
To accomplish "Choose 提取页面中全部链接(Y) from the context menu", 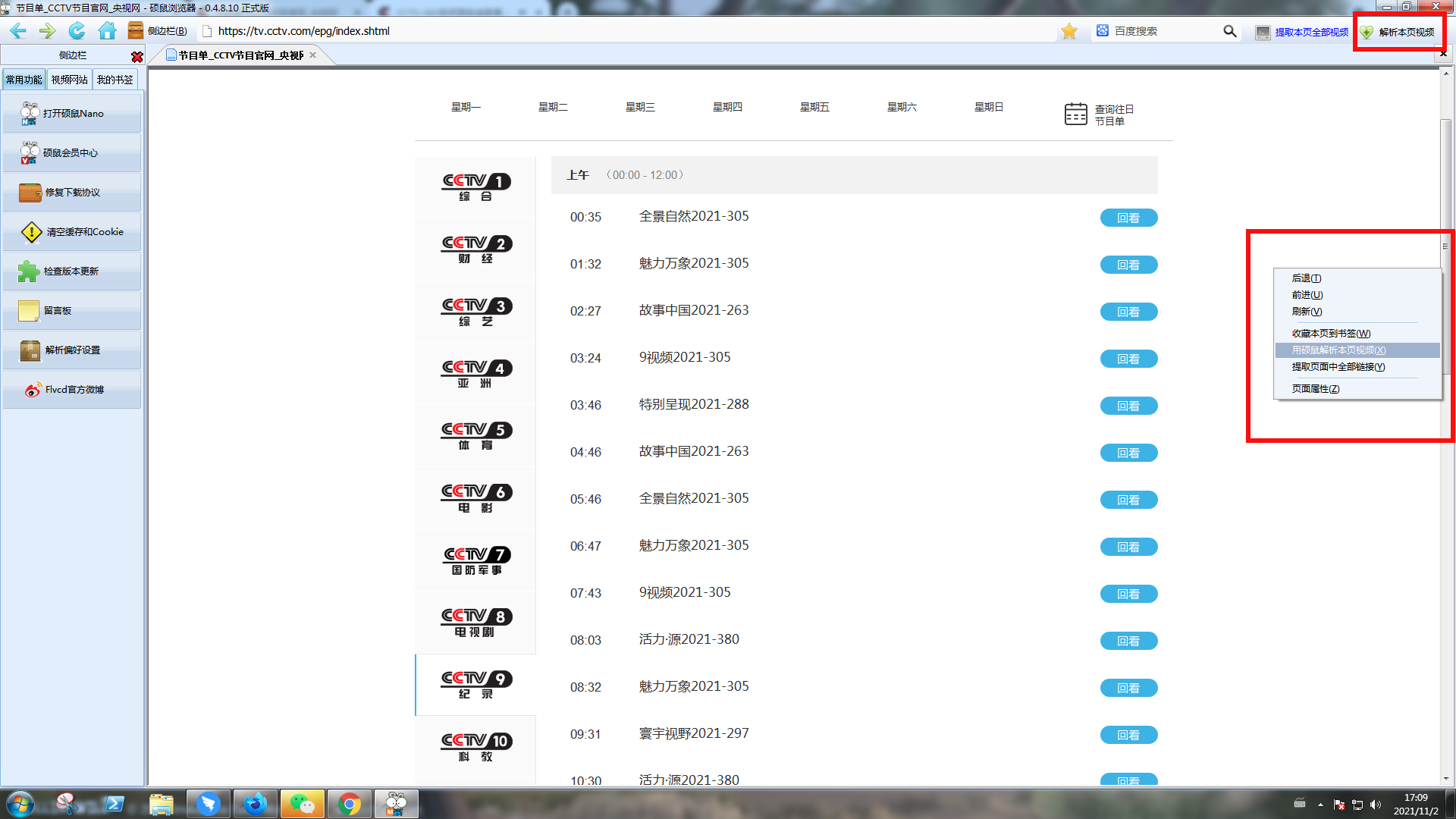I will tap(1357, 367).
